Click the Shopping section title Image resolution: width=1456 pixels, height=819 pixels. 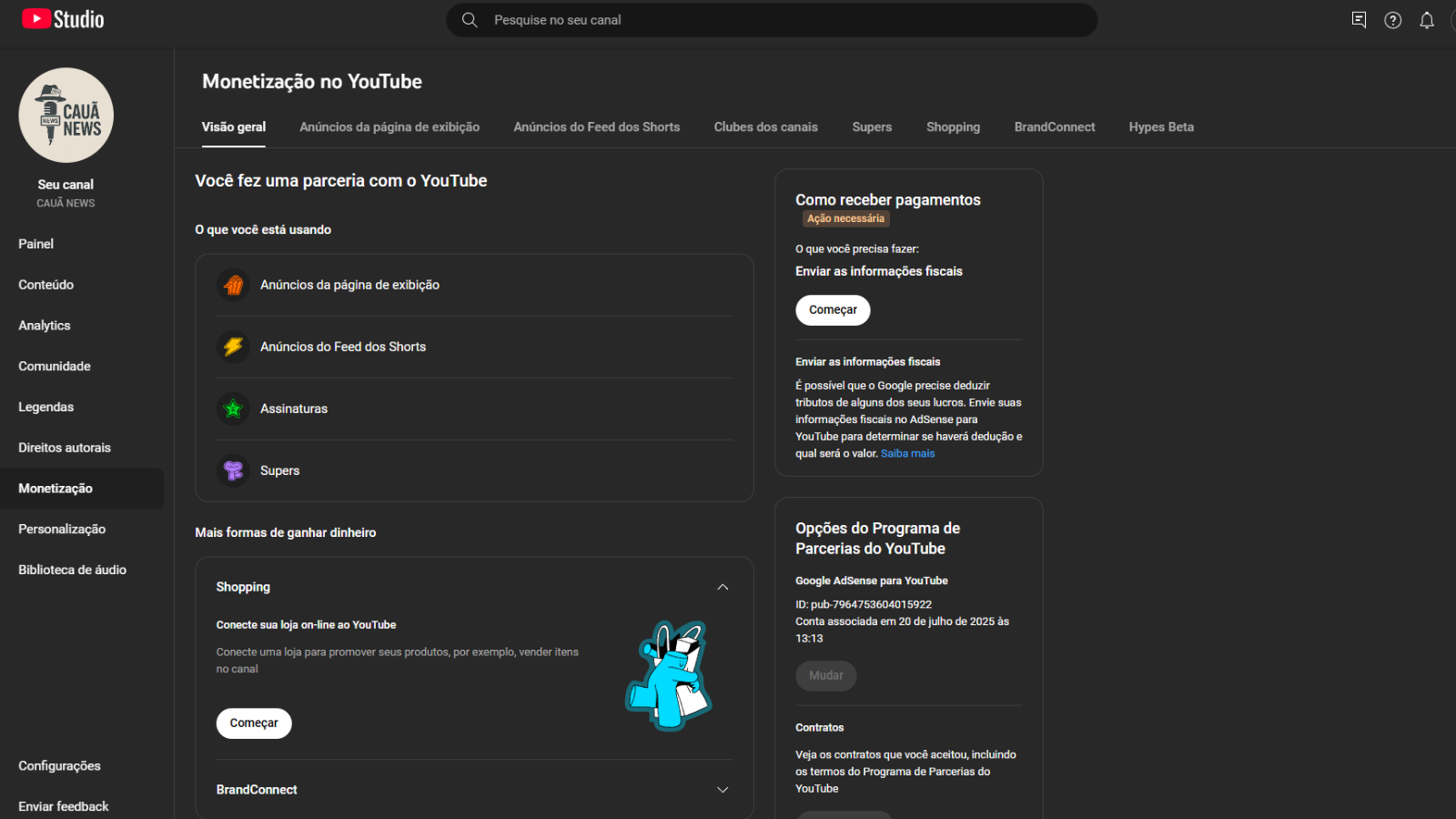coord(243,587)
